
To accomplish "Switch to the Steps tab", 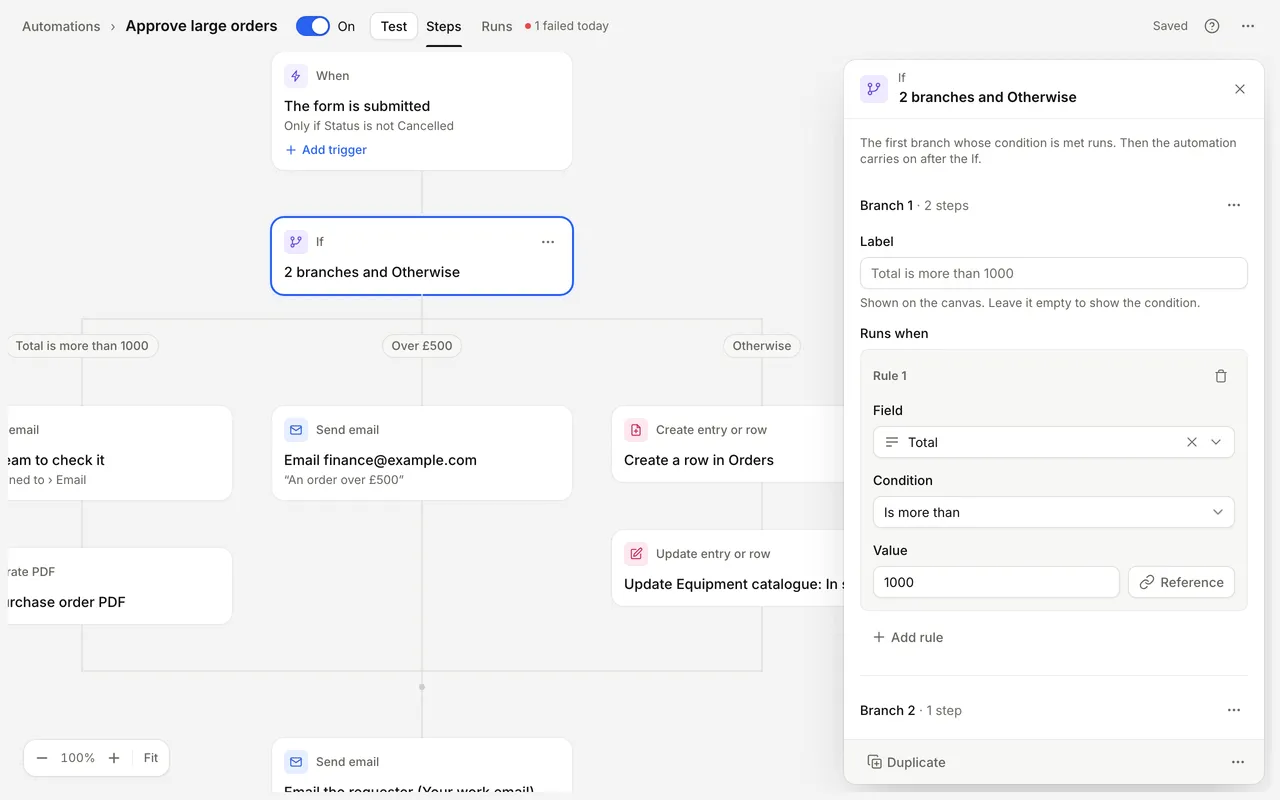I will point(444,26).
